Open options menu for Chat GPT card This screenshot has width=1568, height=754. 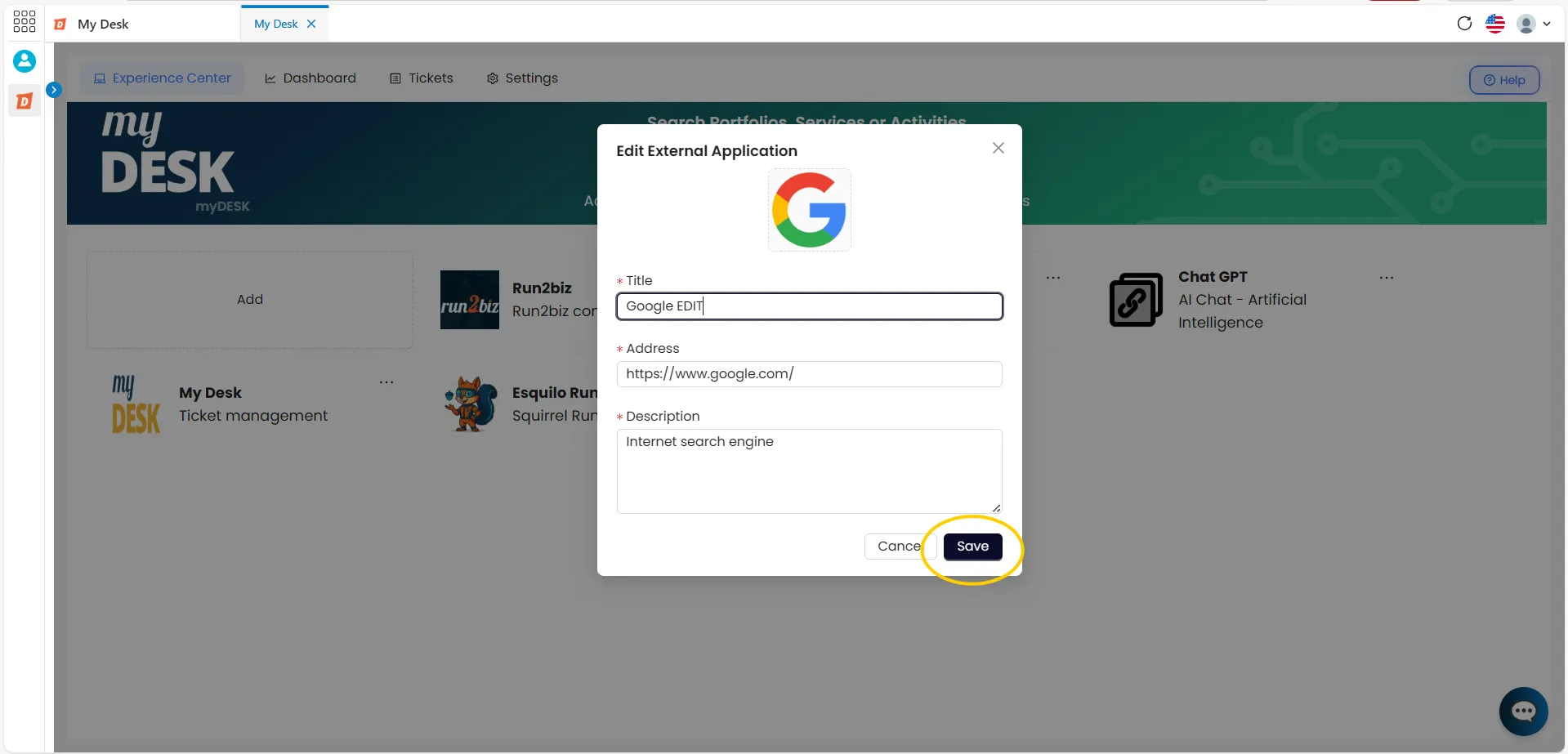(1387, 278)
